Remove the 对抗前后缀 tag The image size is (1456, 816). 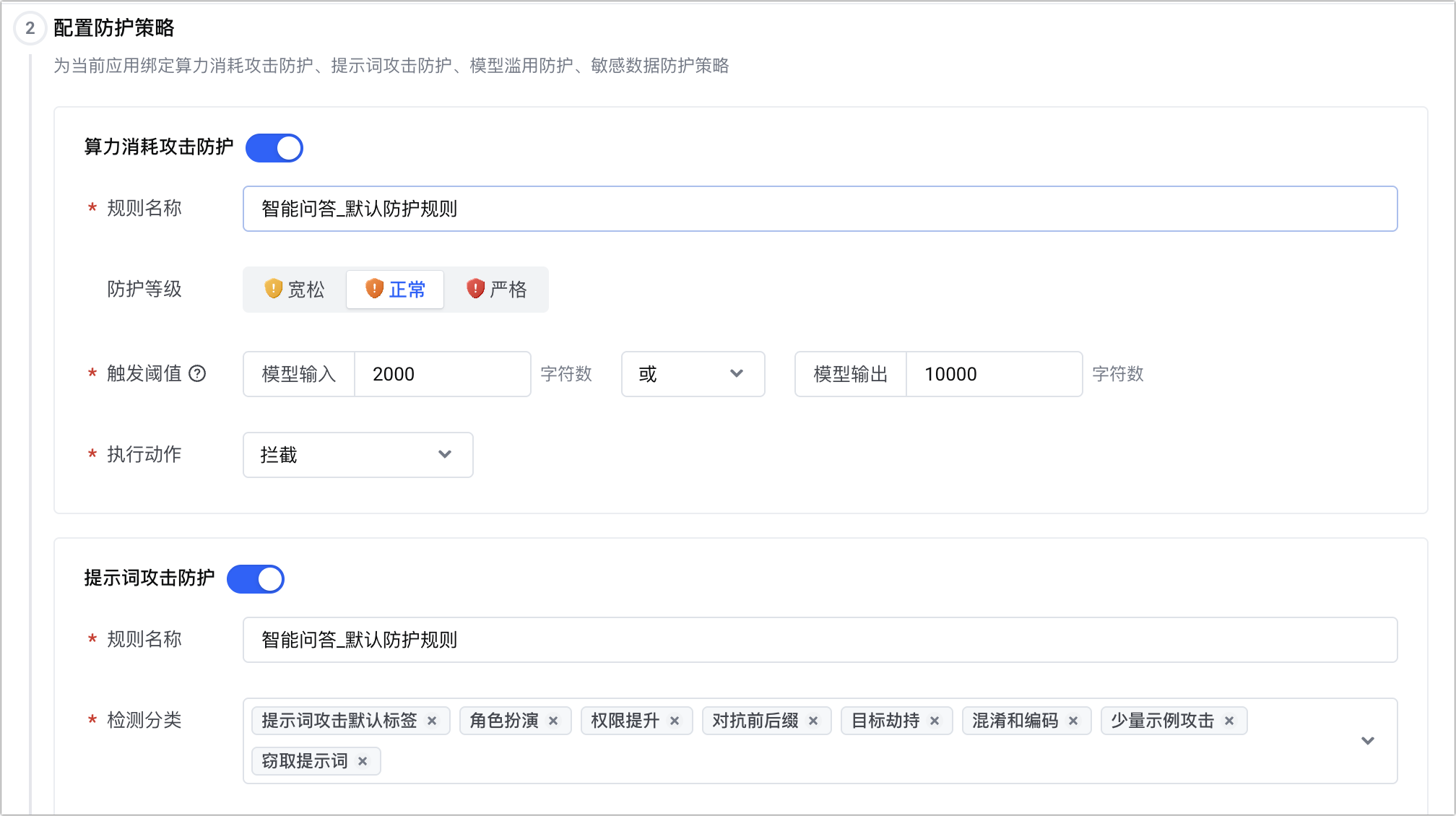813,721
